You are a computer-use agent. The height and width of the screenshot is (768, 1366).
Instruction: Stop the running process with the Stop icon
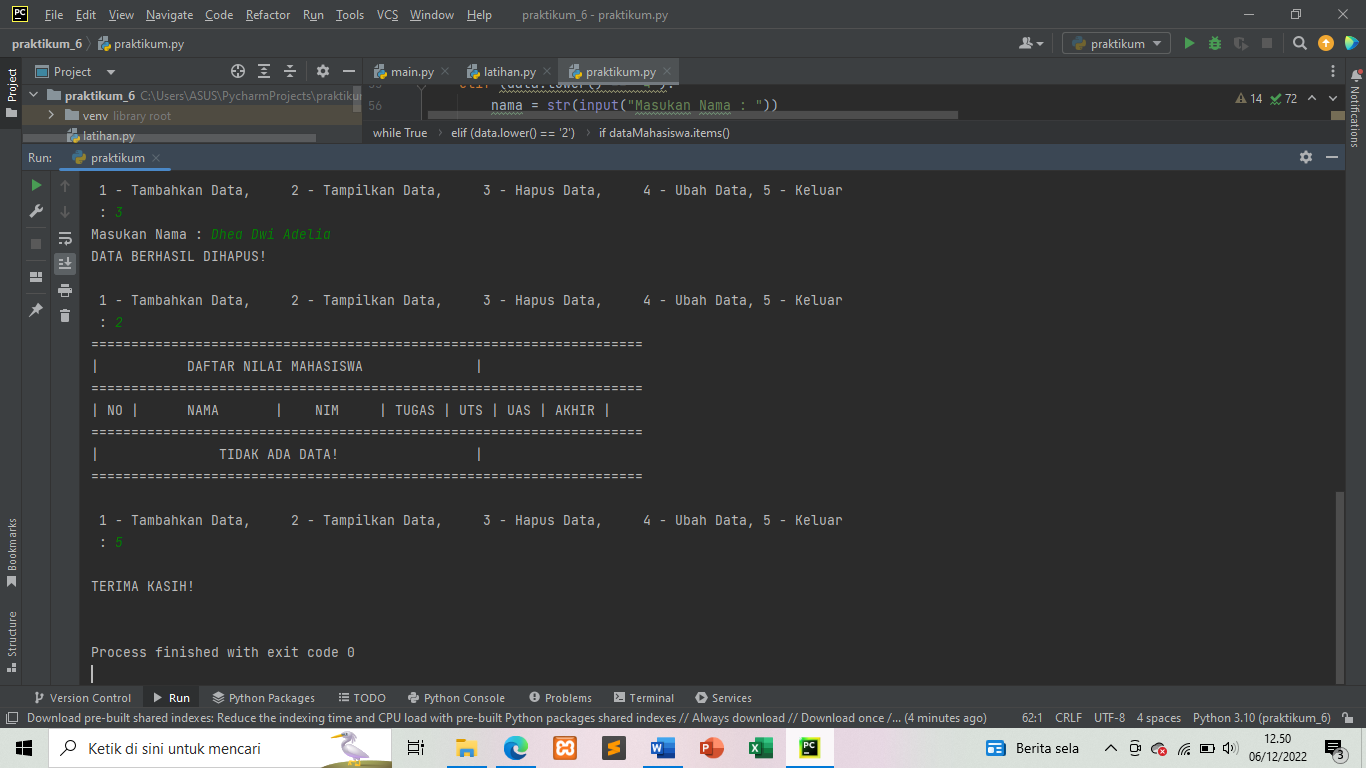point(35,243)
